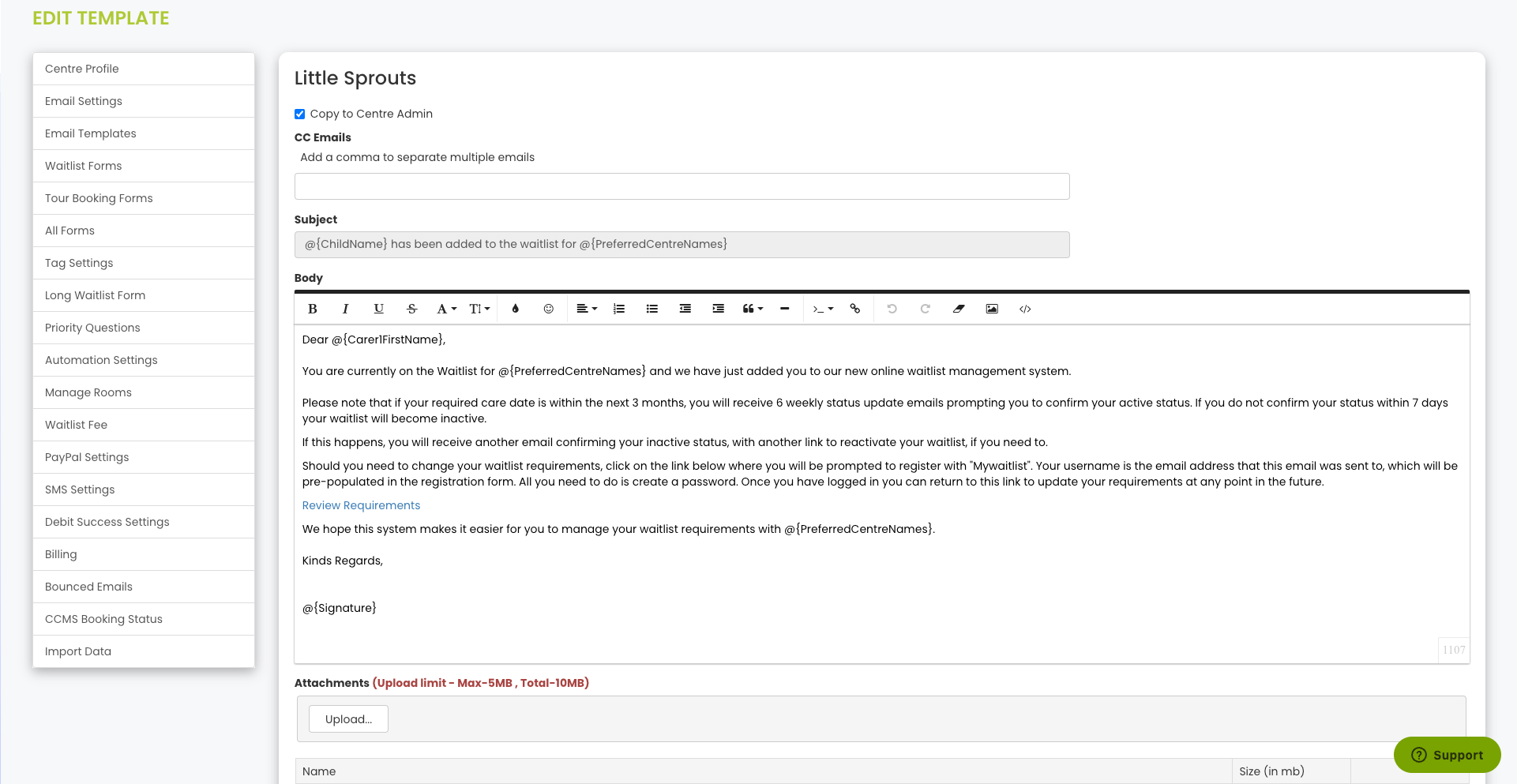The width and height of the screenshot is (1517, 784).
Task: Switch editor to code view
Action: [1025, 309]
